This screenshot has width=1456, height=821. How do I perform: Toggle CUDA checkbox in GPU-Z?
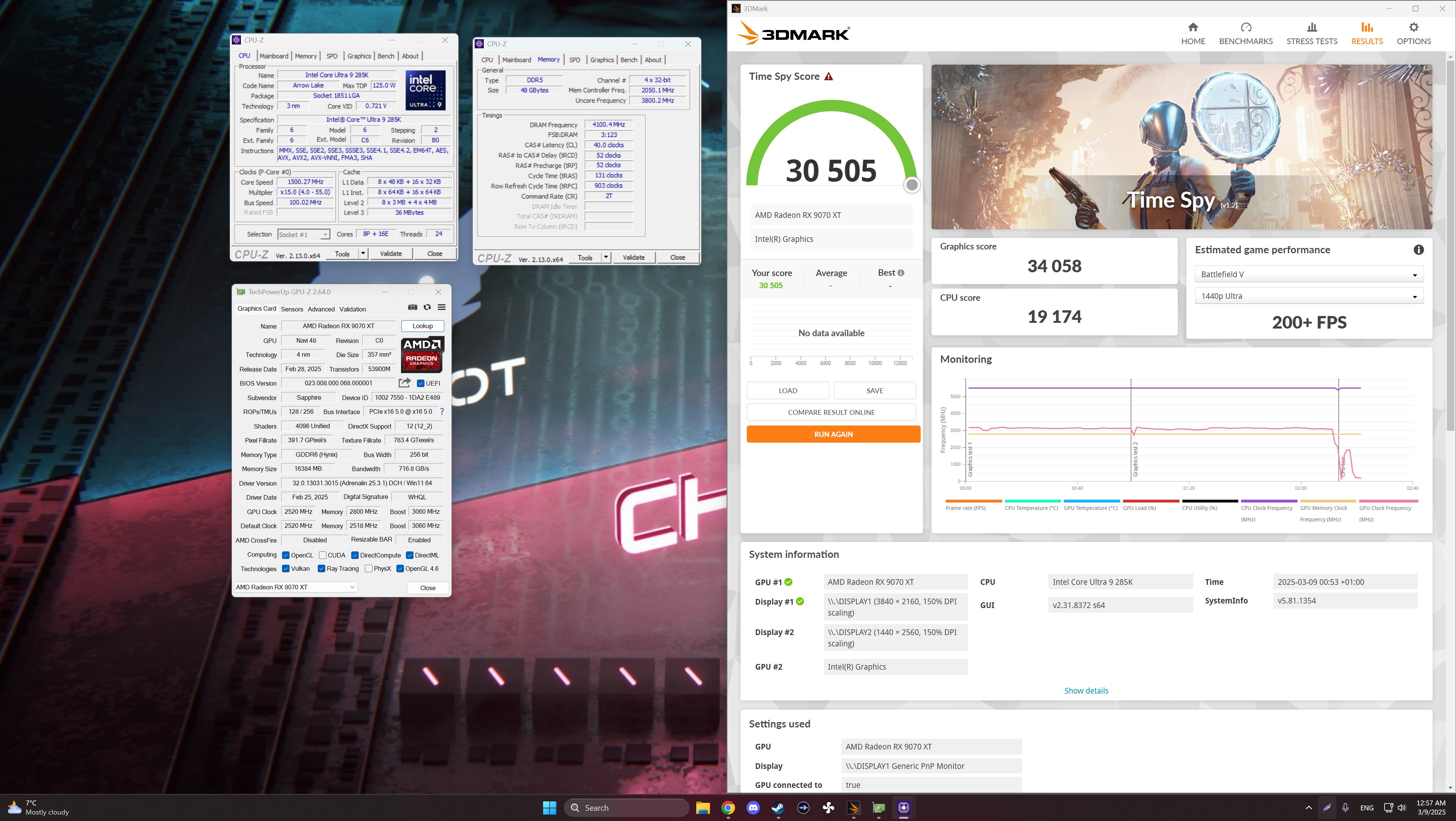(323, 555)
